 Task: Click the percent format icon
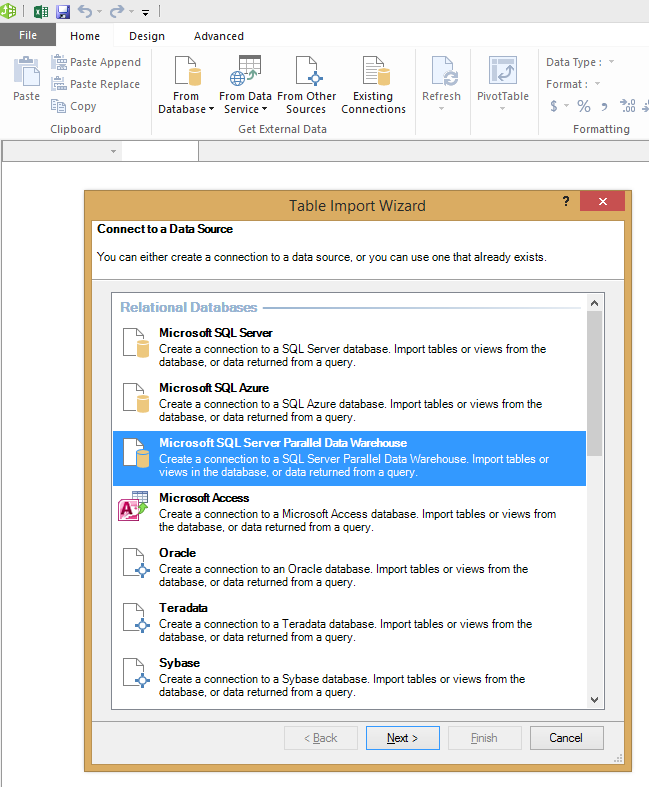tap(583, 106)
